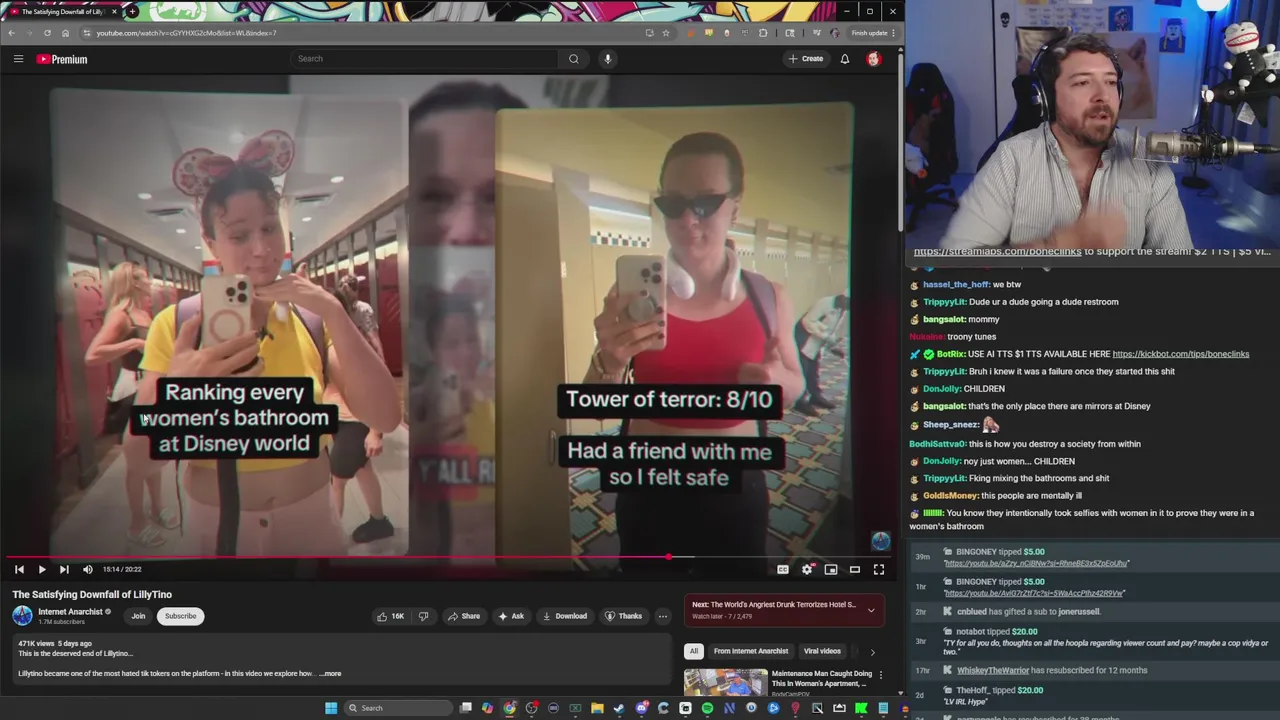Select the Viral videos chip
The height and width of the screenshot is (720, 1280).
tap(822, 651)
